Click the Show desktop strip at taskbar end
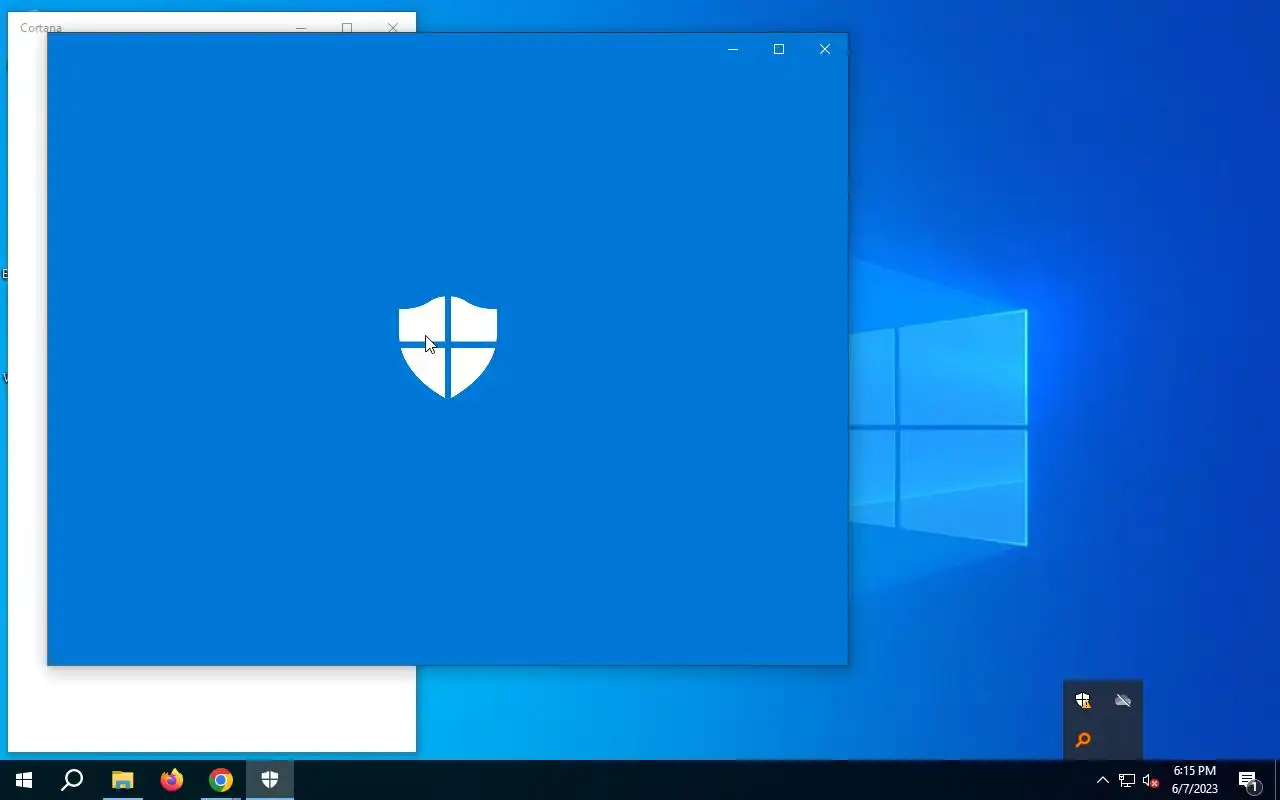 [1277, 780]
